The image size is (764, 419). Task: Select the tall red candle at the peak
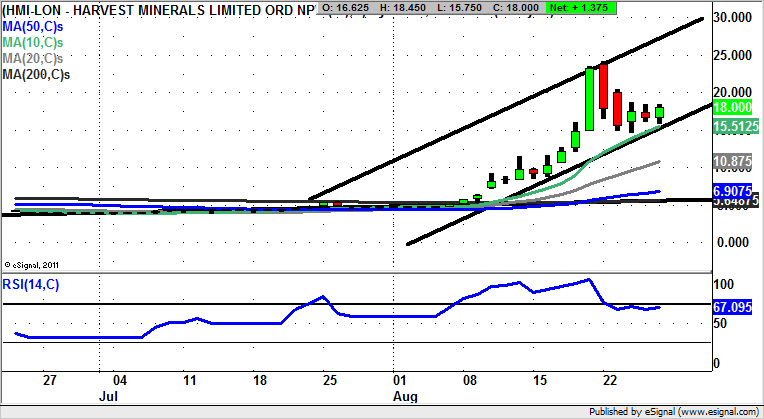pos(604,87)
